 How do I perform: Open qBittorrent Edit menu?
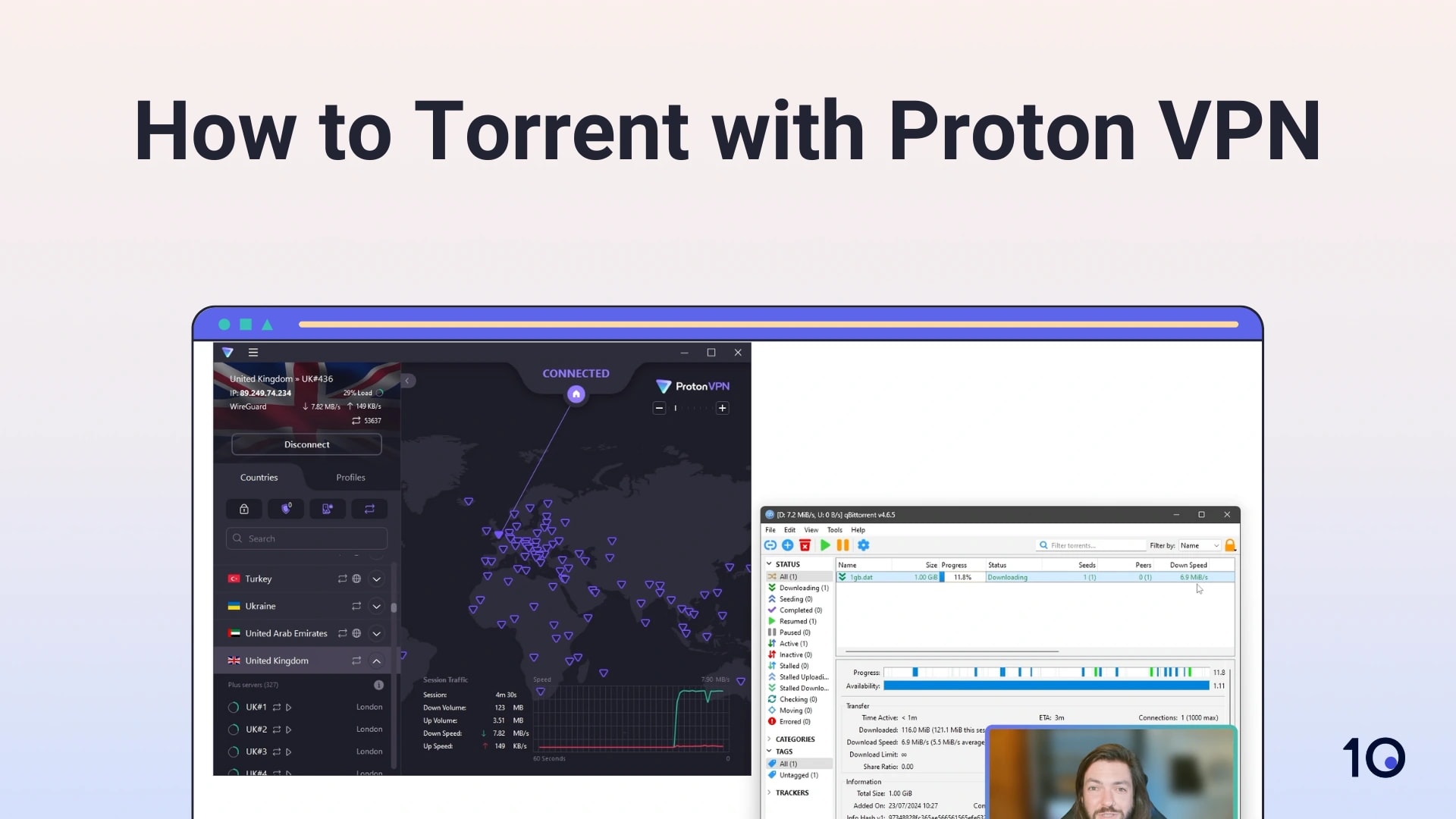click(x=789, y=530)
